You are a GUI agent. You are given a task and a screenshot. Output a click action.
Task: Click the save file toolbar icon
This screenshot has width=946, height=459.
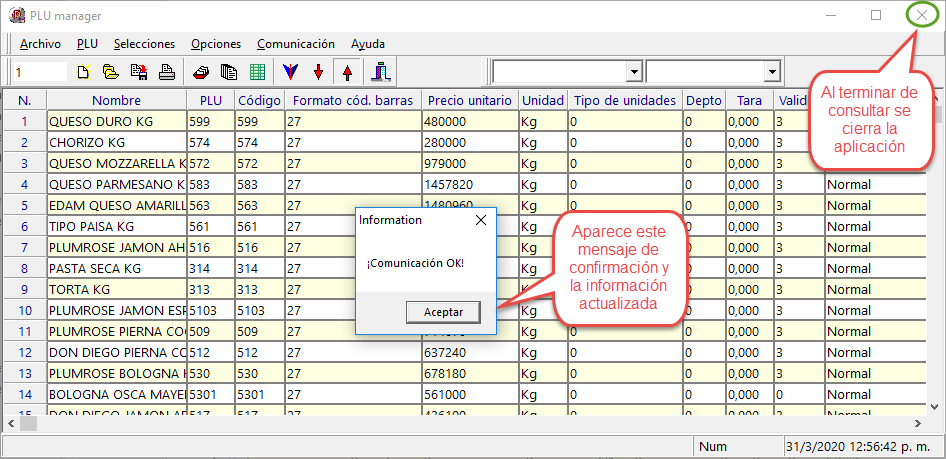[139, 72]
